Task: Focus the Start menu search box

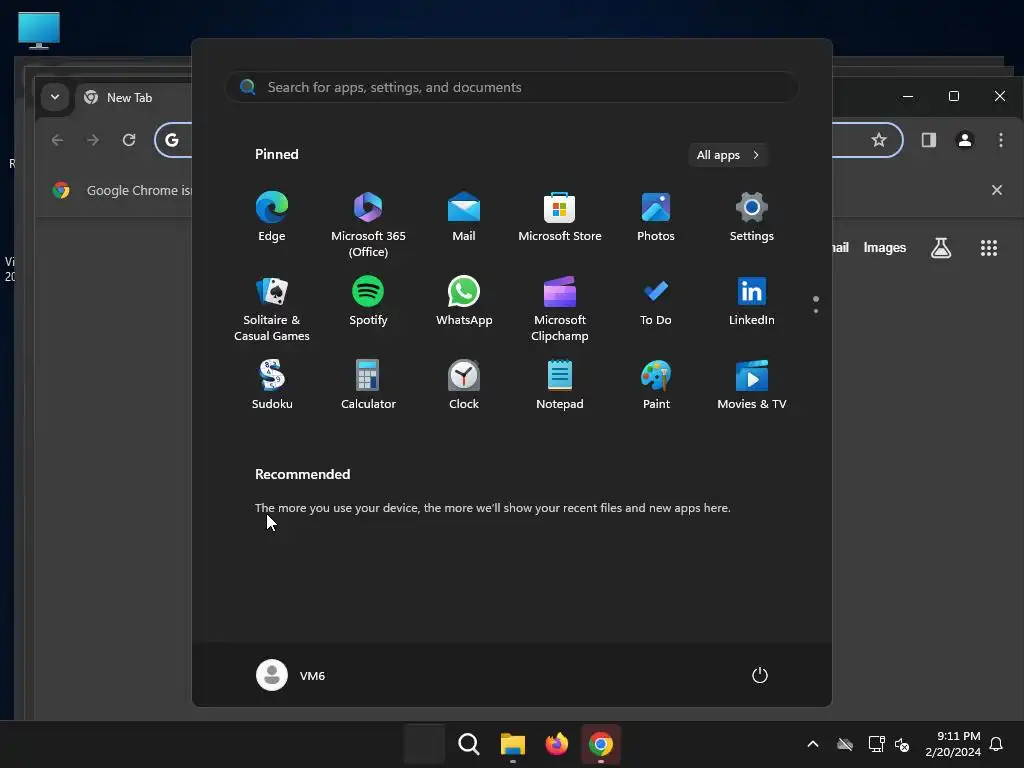Action: 511,87
